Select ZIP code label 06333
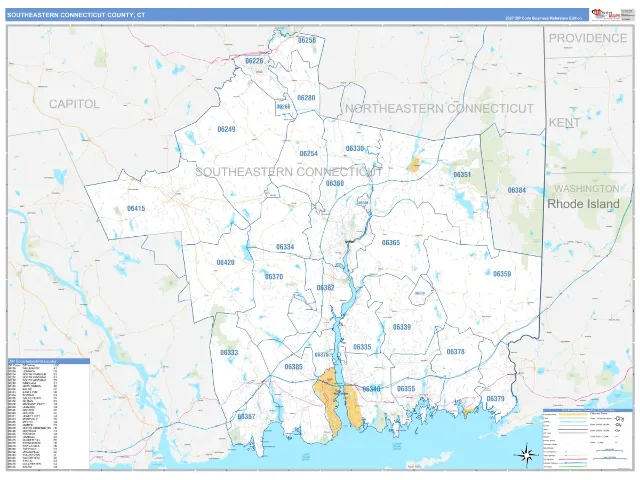 point(229,352)
